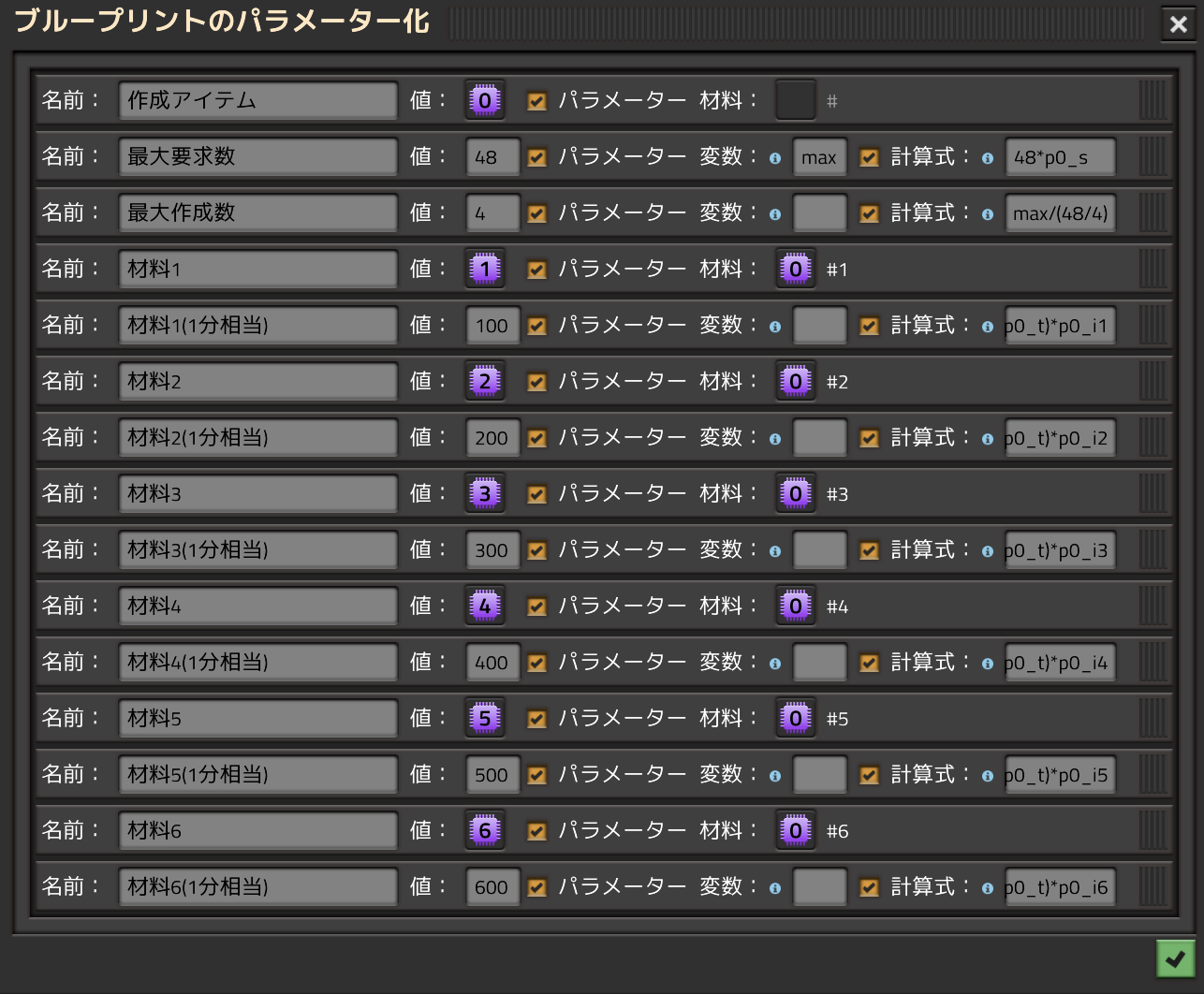Screen dimensions: 1204x994
Task: Click the parameter 3 value icon for 材料3
Action: point(485,493)
